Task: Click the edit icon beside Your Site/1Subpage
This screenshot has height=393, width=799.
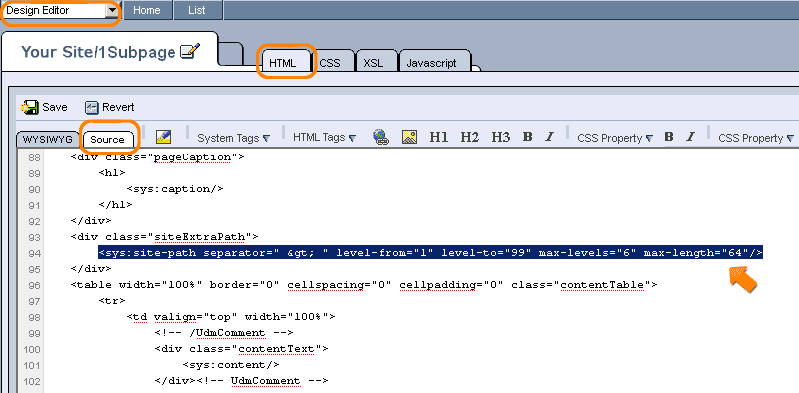Action: pyautogui.click(x=190, y=51)
